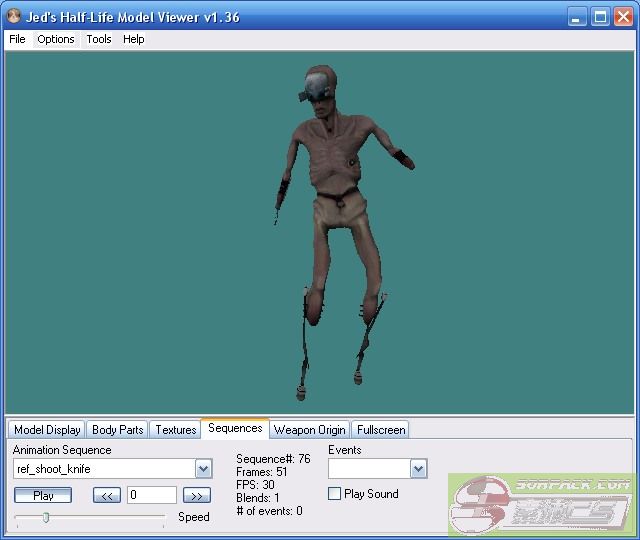Click the frame number input field
640x540 pixels.
[x=151, y=495]
